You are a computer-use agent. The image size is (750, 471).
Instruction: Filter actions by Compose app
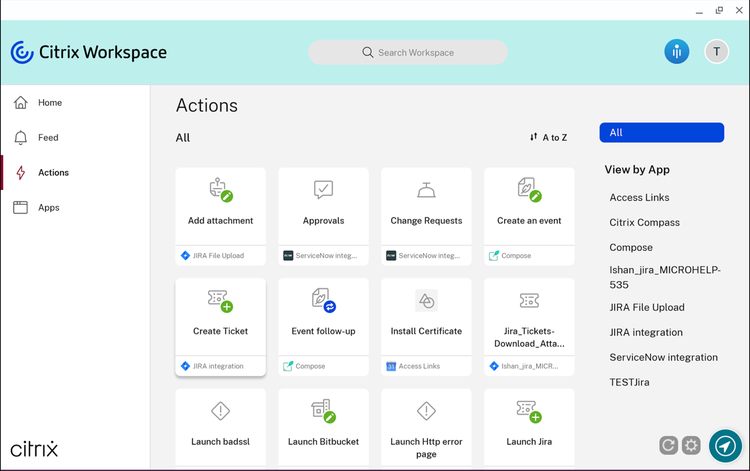point(630,247)
